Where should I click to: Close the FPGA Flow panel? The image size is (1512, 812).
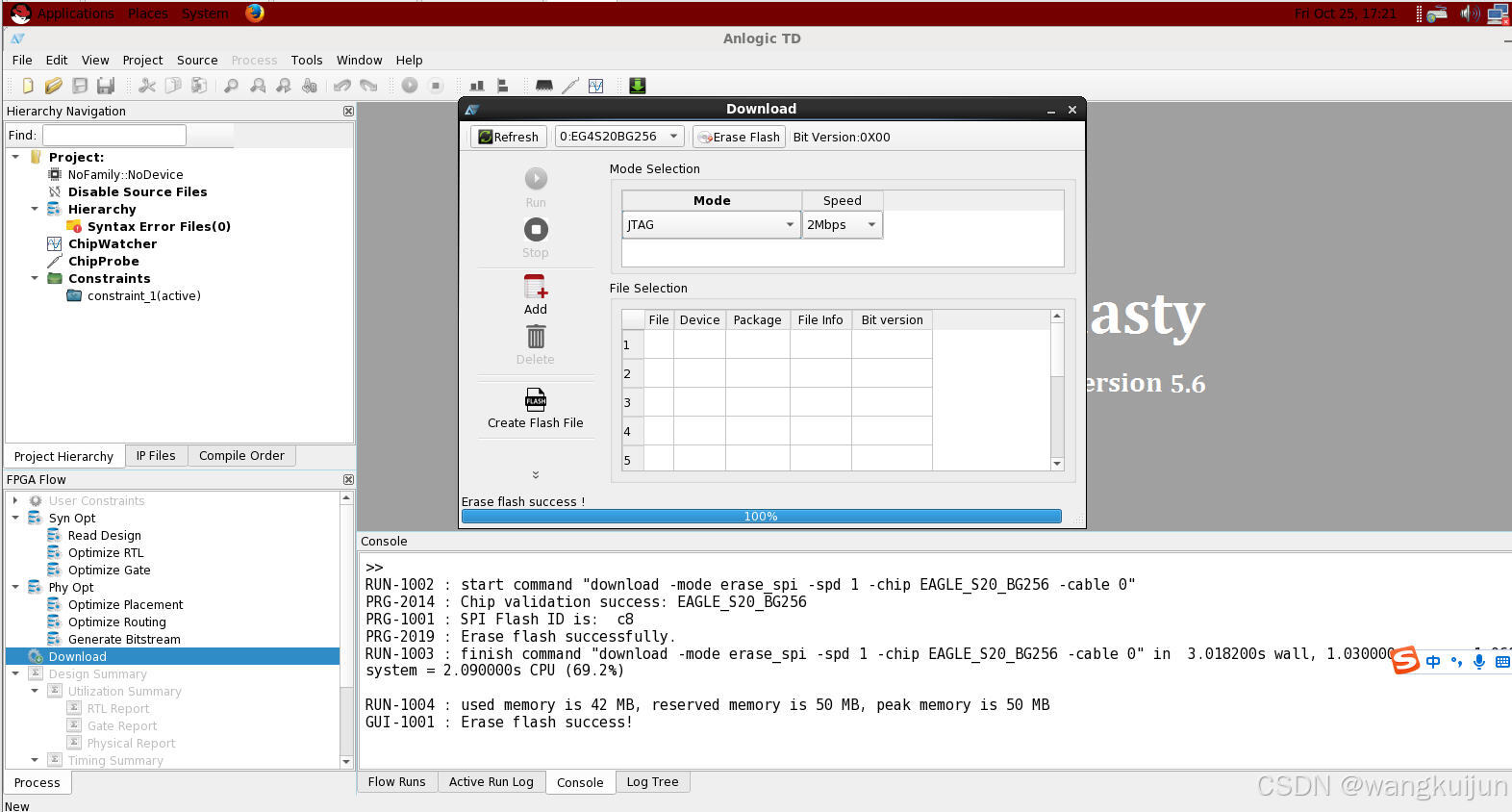(348, 480)
